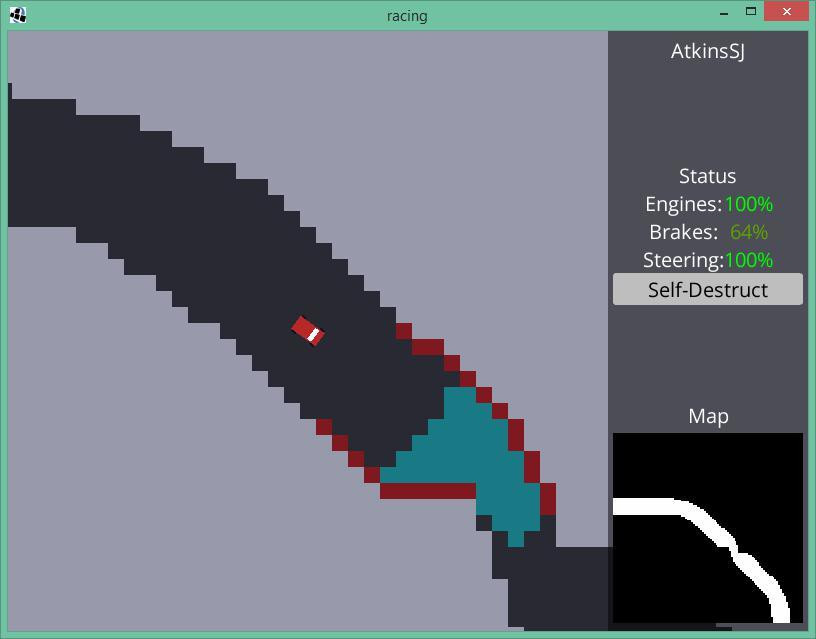Maximize the racing window
The height and width of the screenshot is (639, 816).
[x=750, y=11]
